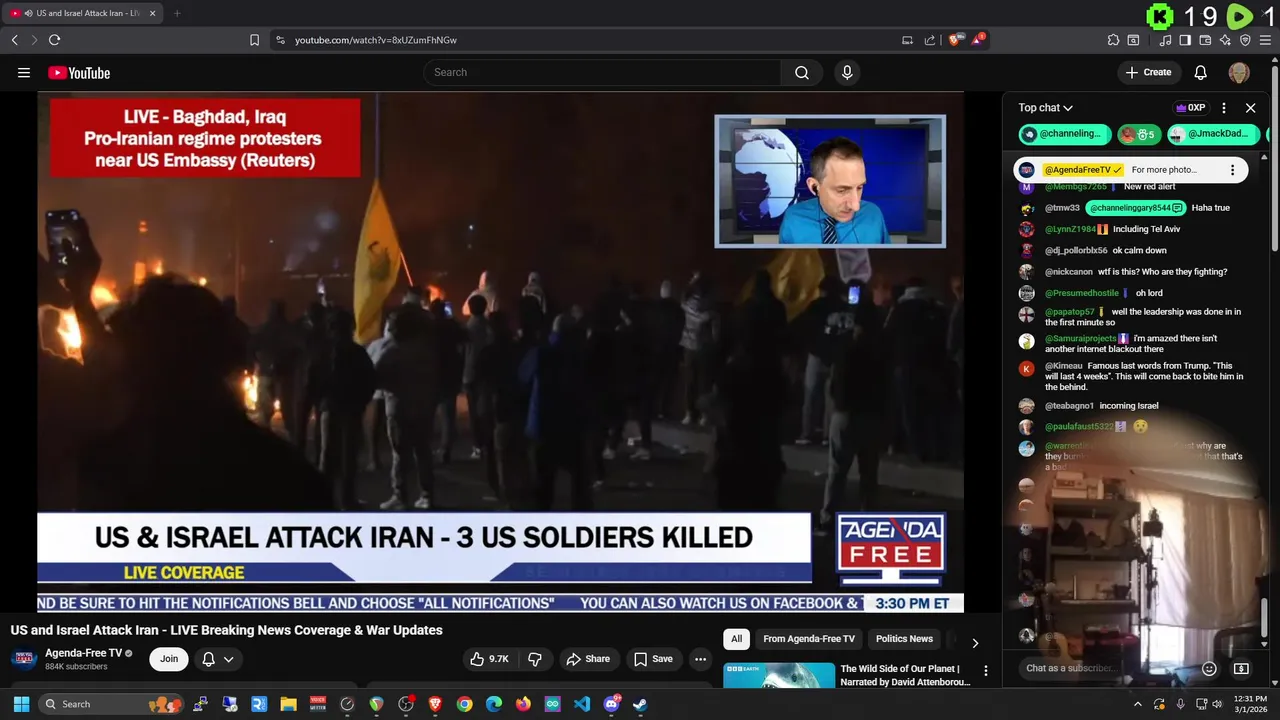Open the taskbar clock showing 12:31 PM
Viewport: 1280px width, 720px height.
click(x=1250, y=704)
